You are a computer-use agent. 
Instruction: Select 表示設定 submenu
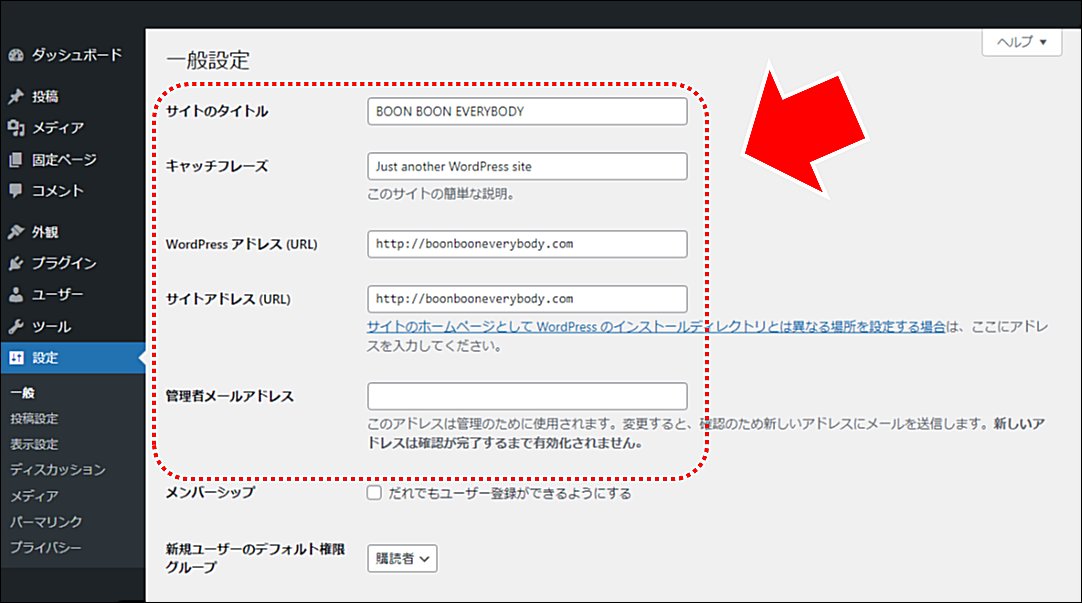click(x=34, y=444)
